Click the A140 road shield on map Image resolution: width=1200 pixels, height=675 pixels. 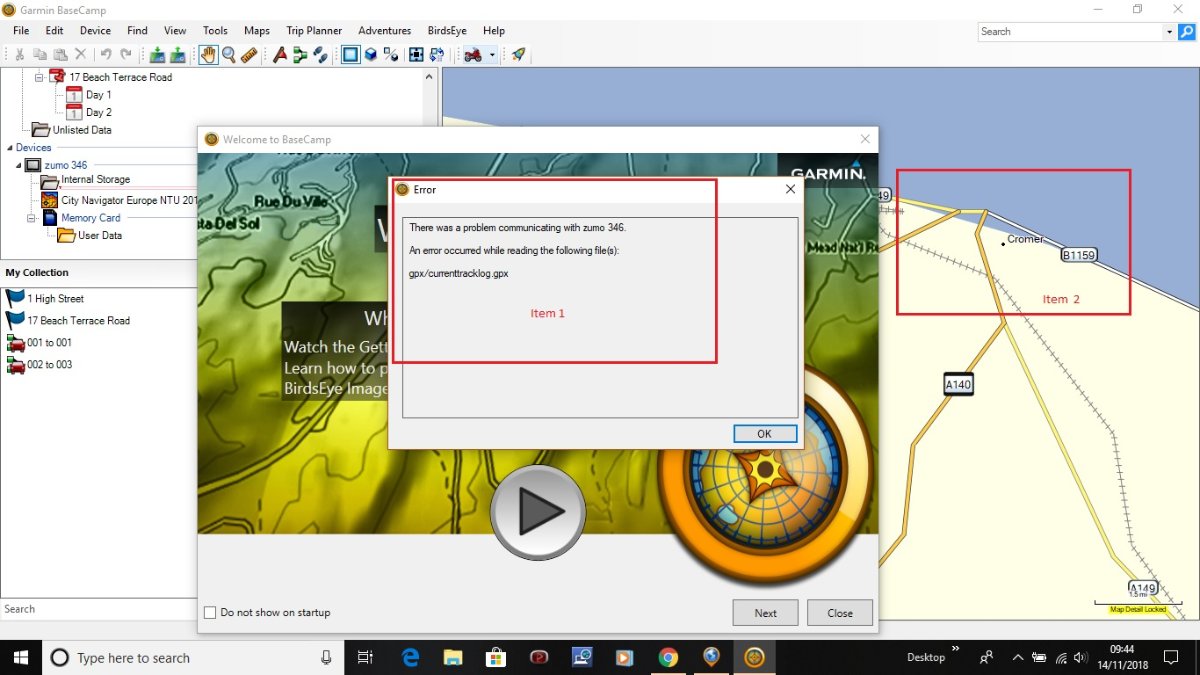click(958, 384)
